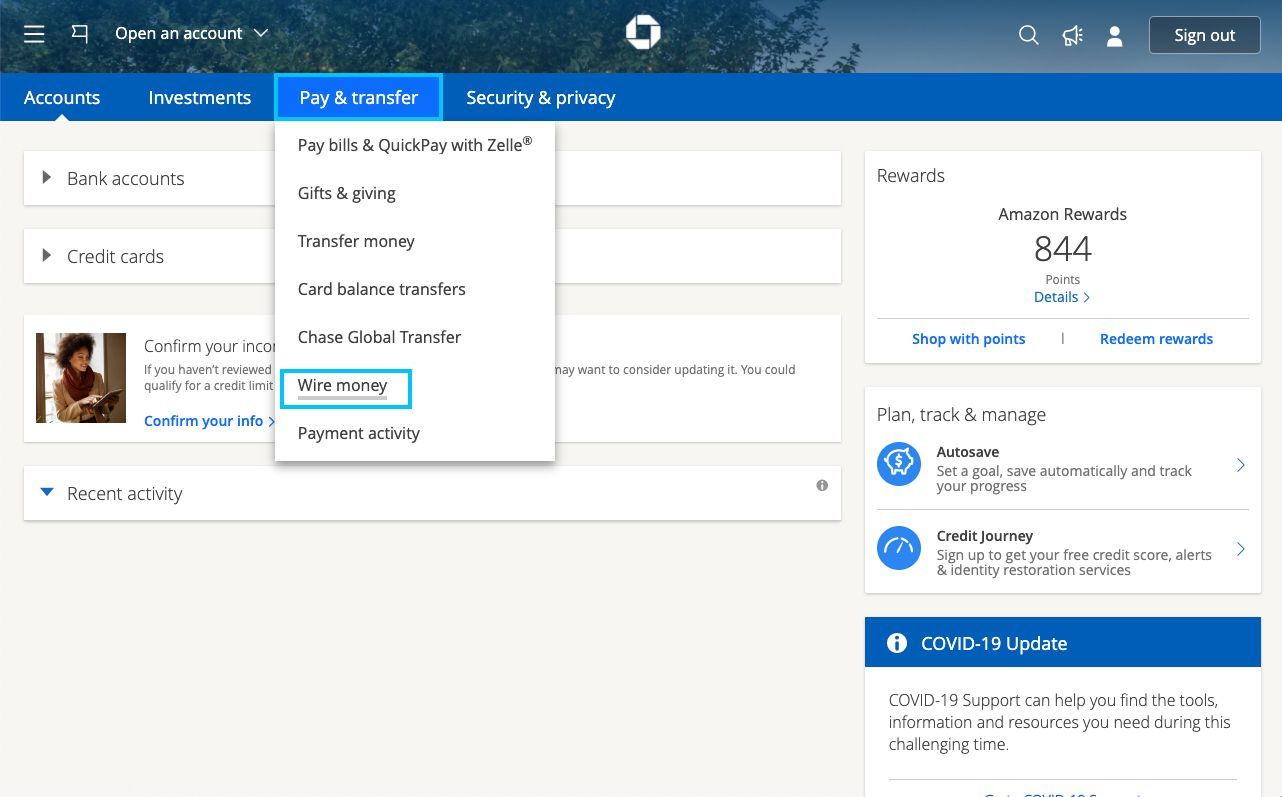Open the Investments tab
This screenshot has width=1282, height=797.
point(199,97)
